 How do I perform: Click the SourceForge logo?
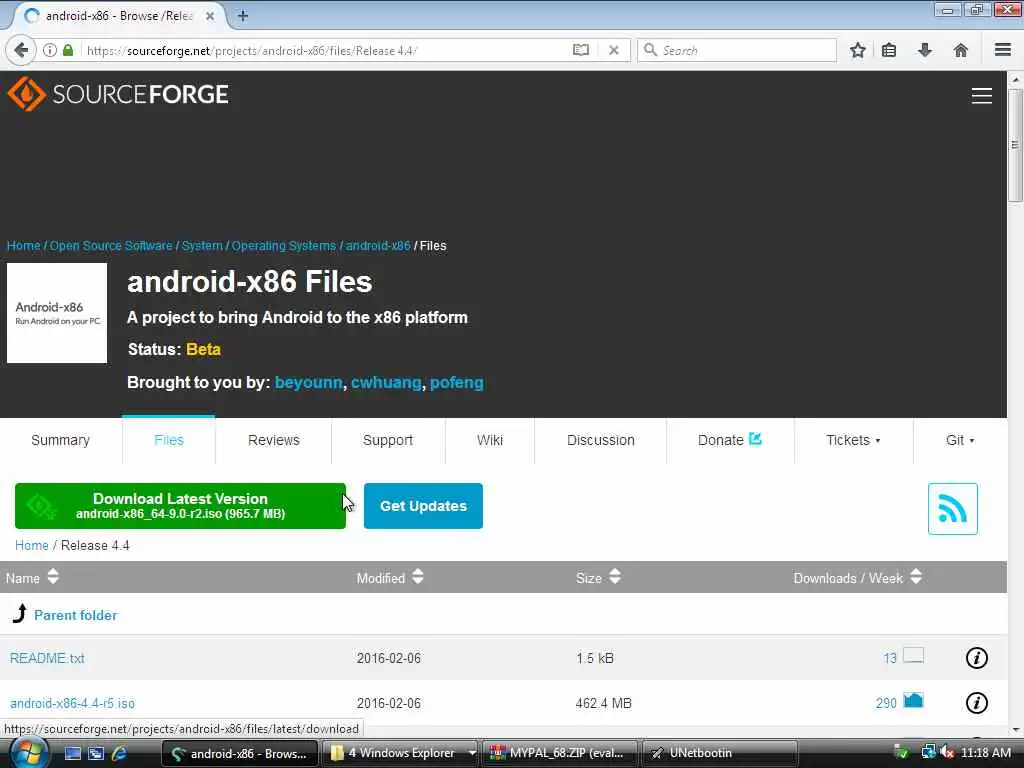tap(118, 94)
